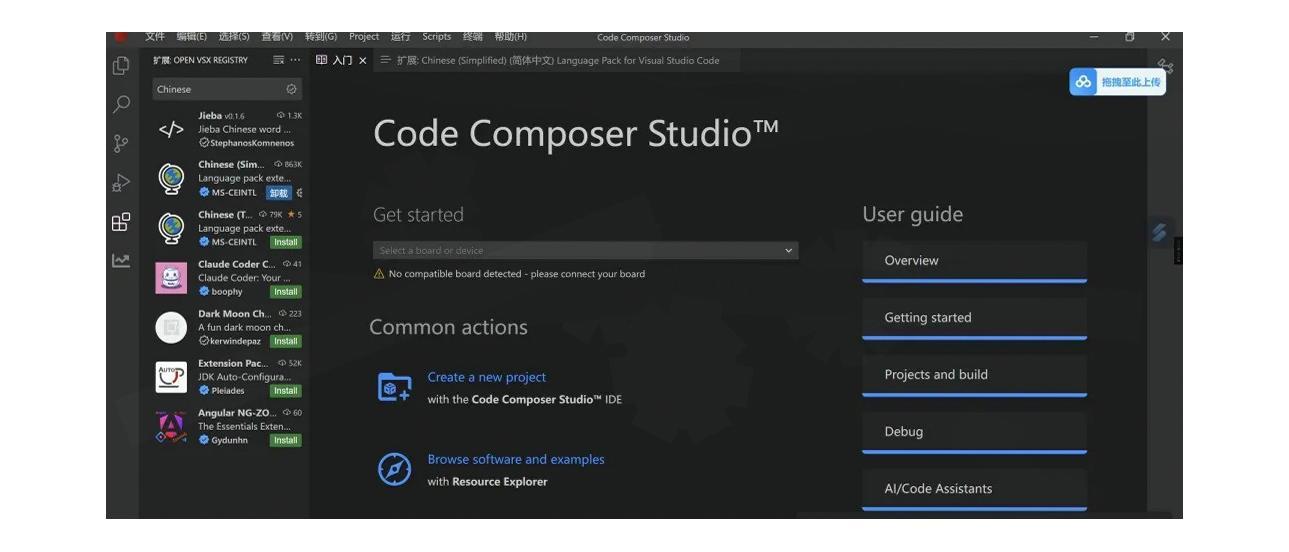Image resolution: width=1289 pixels, height=552 pixels.
Task: Click the warning icon about no compatible board
Action: click(379, 274)
